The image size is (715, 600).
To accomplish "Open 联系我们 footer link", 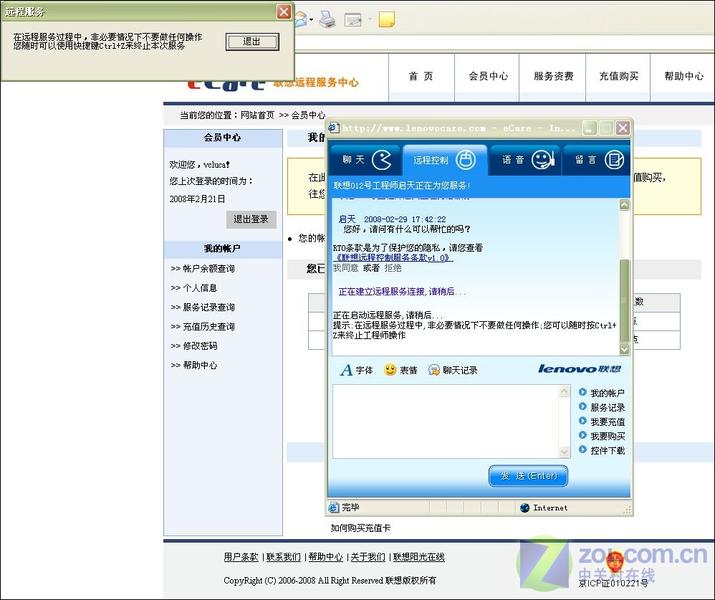I will coord(283,557).
